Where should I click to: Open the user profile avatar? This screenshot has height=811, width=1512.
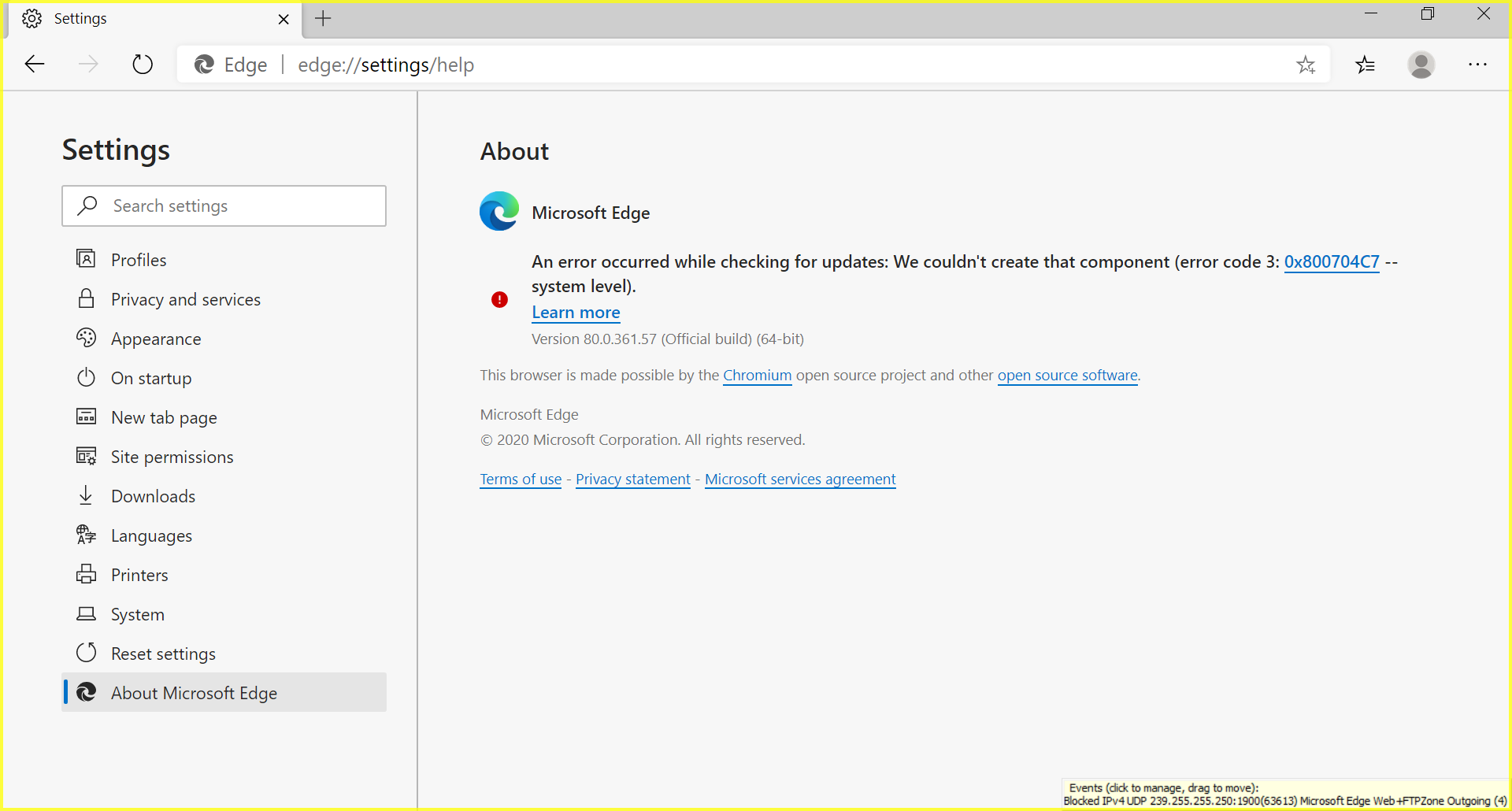[1421, 65]
